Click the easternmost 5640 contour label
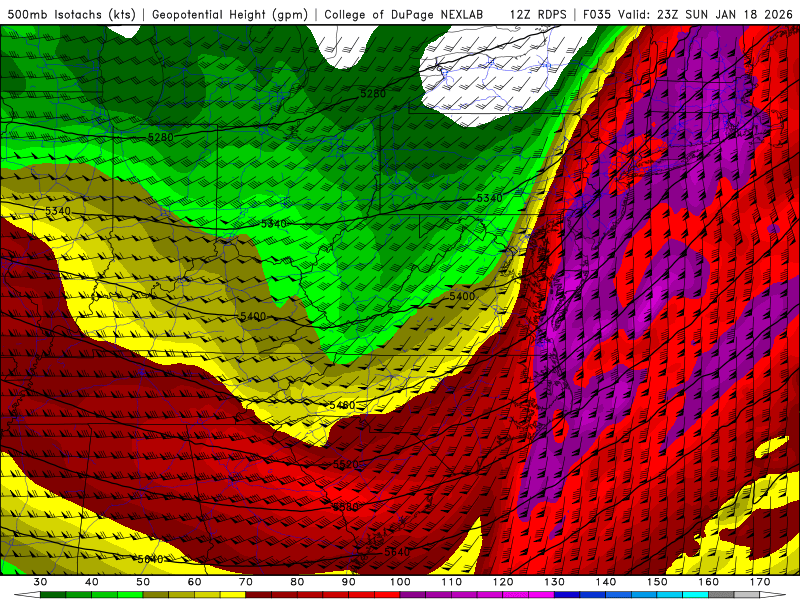This screenshot has height=600, width=800. click(x=397, y=552)
